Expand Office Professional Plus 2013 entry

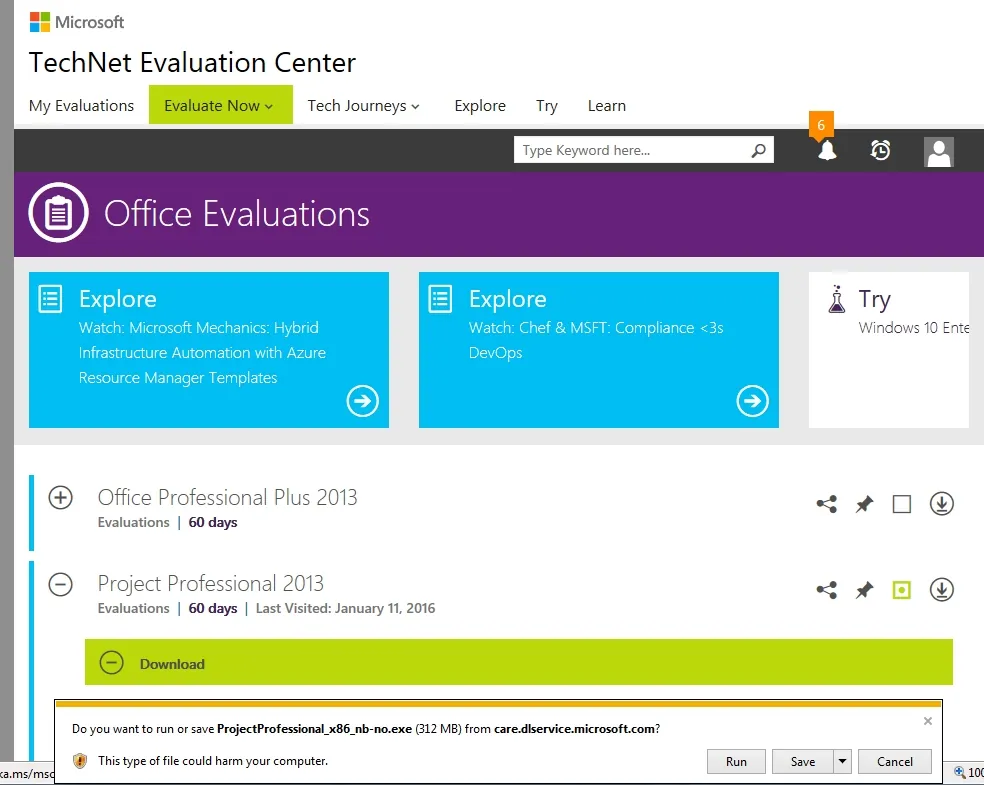(61, 498)
